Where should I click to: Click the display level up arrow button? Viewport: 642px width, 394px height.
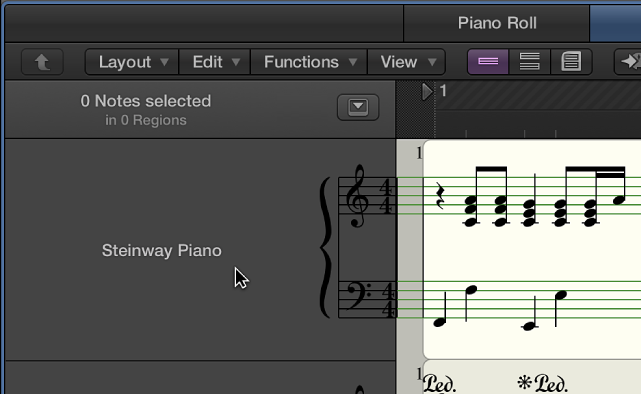tap(42, 62)
